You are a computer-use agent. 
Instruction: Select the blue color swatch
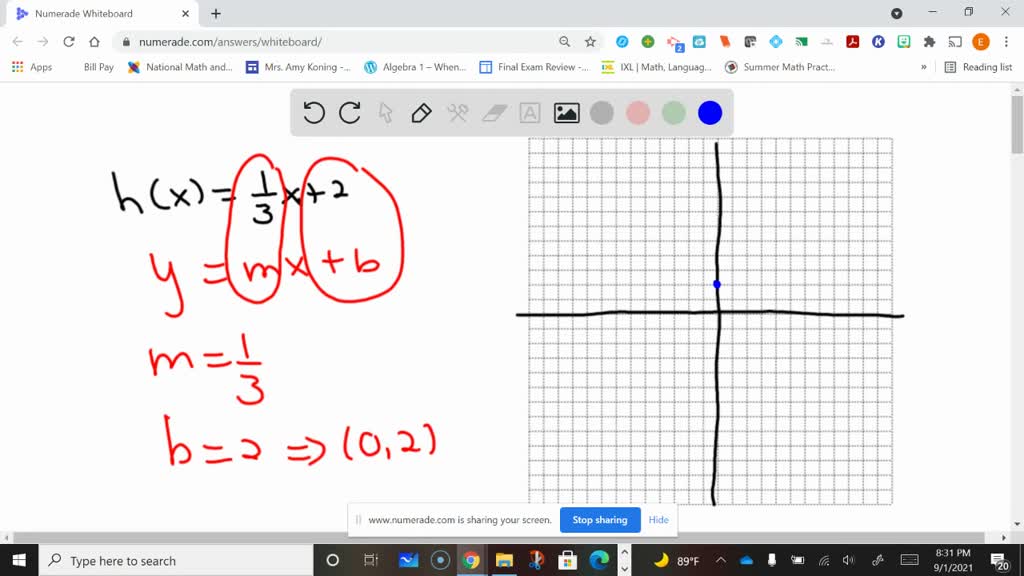pyautogui.click(x=709, y=113)
